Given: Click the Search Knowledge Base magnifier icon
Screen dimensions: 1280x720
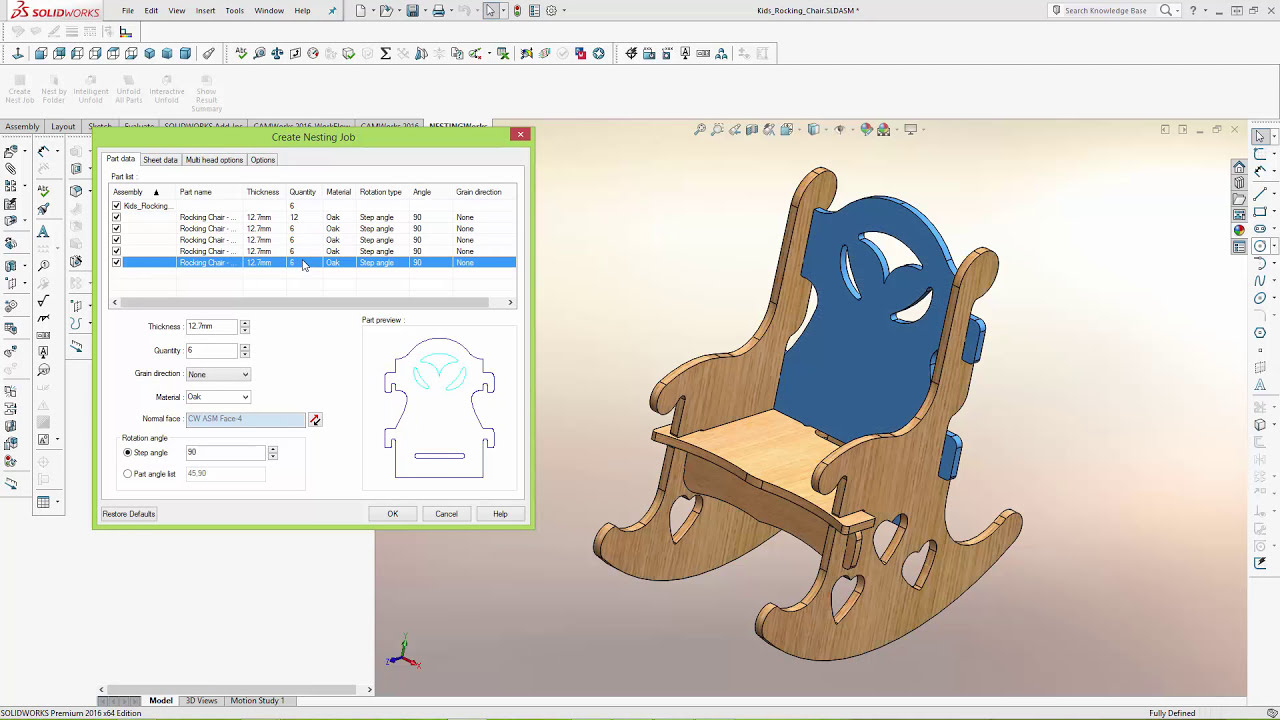Looking at the screenshot, I should pos(1166,10).
